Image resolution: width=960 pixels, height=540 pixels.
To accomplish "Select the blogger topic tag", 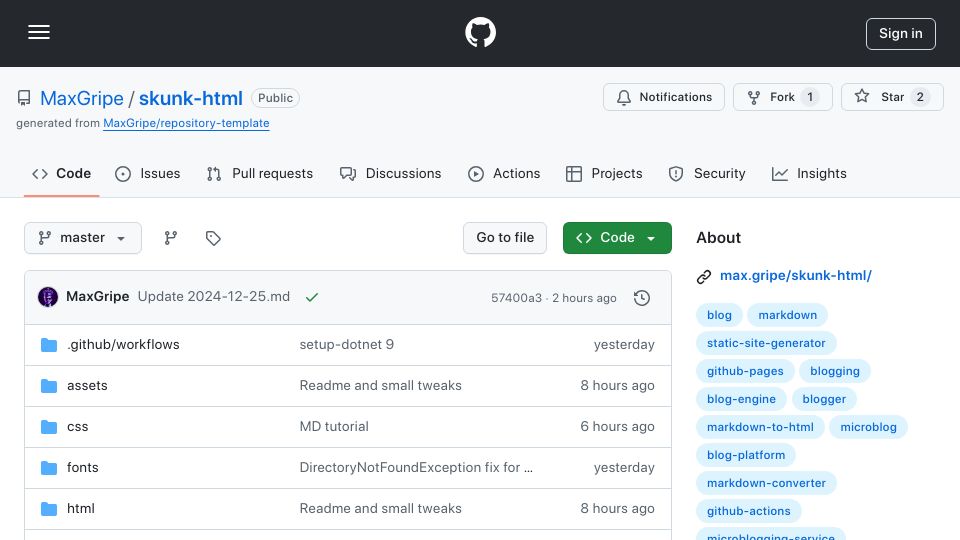I will point(823,399).
